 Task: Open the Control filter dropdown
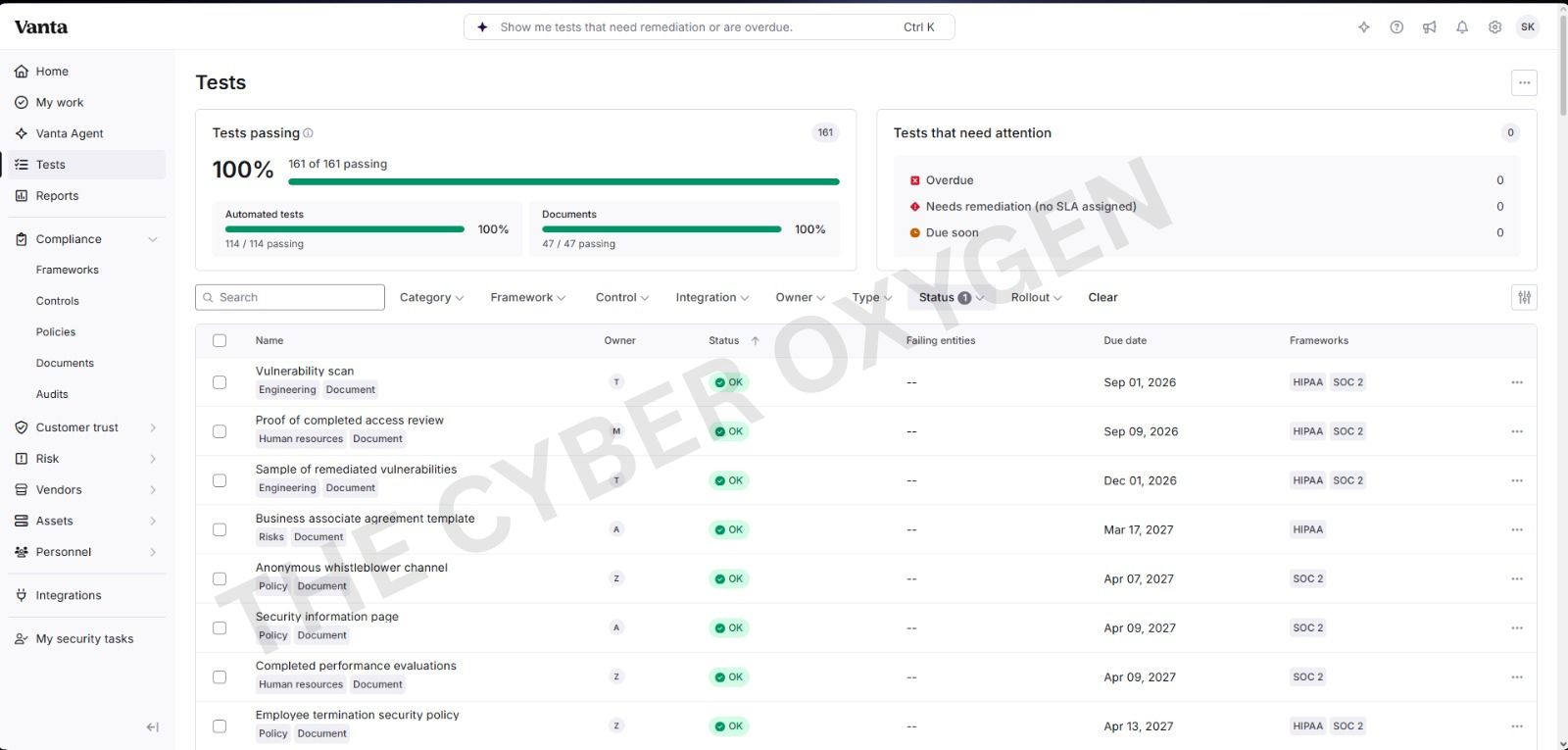click(622, 297)
